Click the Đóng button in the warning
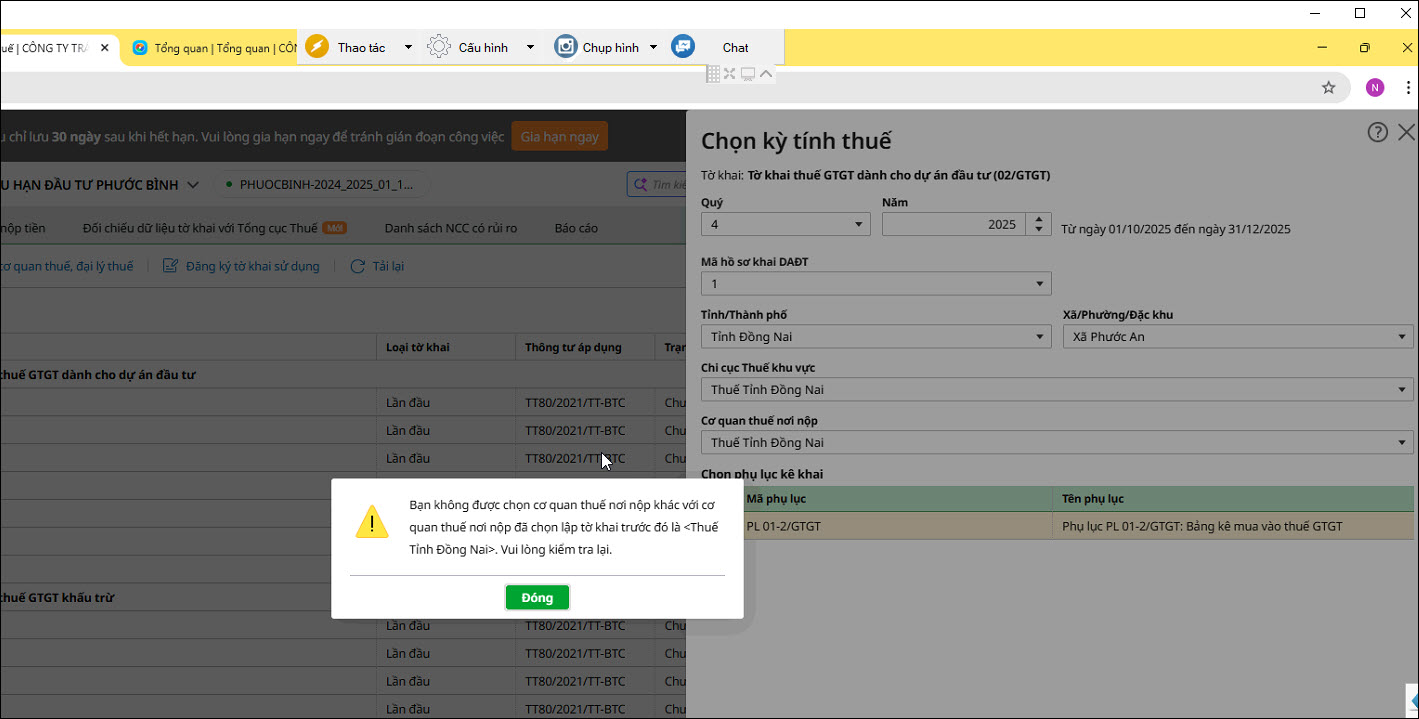Image resolution: width=1419 pixels, height=719 pixels. (537, 598)
